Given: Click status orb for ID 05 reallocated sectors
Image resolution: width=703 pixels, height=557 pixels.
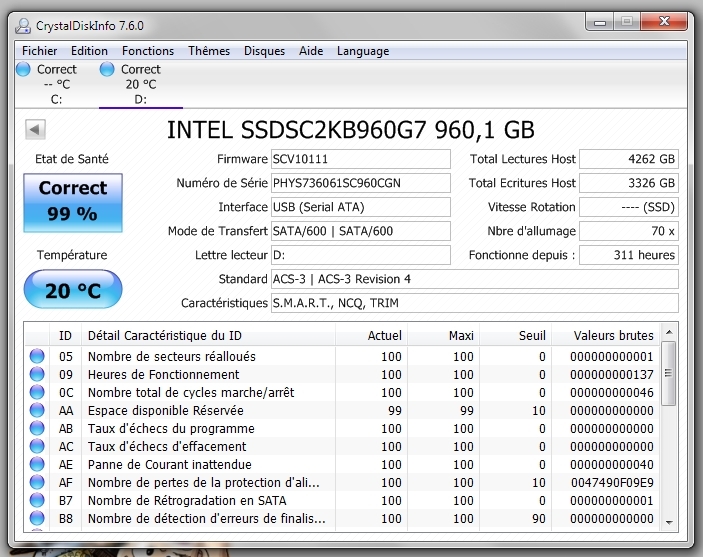Looking at the screenshot, I should coord(37,356).
